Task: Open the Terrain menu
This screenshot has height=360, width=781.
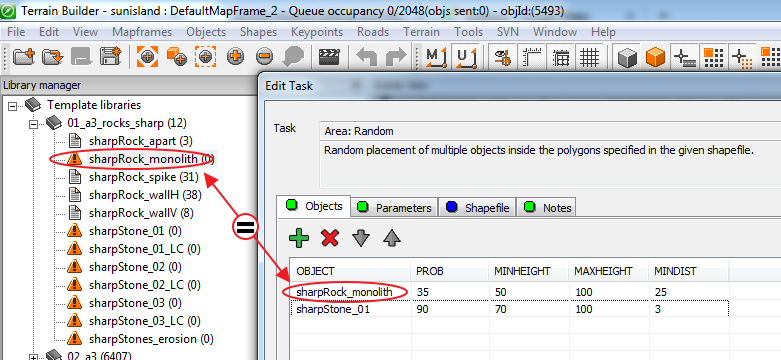Action: 421,32
